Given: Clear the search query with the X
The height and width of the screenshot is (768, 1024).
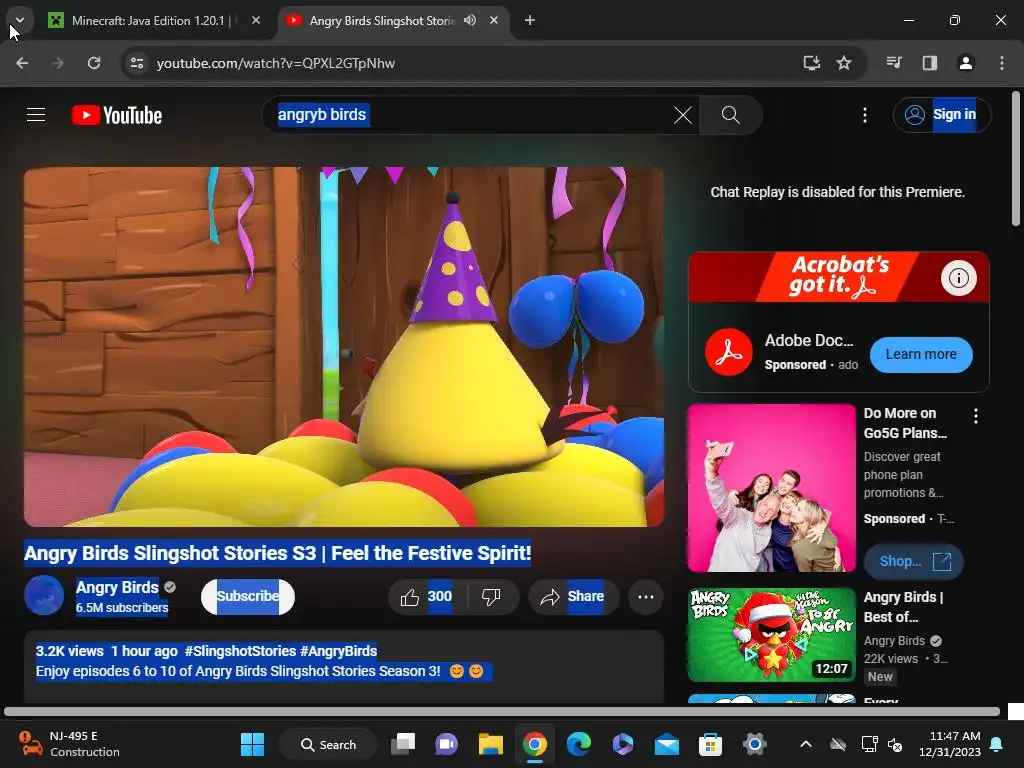Looking at the screenshot, I should [x=682, y=116].
